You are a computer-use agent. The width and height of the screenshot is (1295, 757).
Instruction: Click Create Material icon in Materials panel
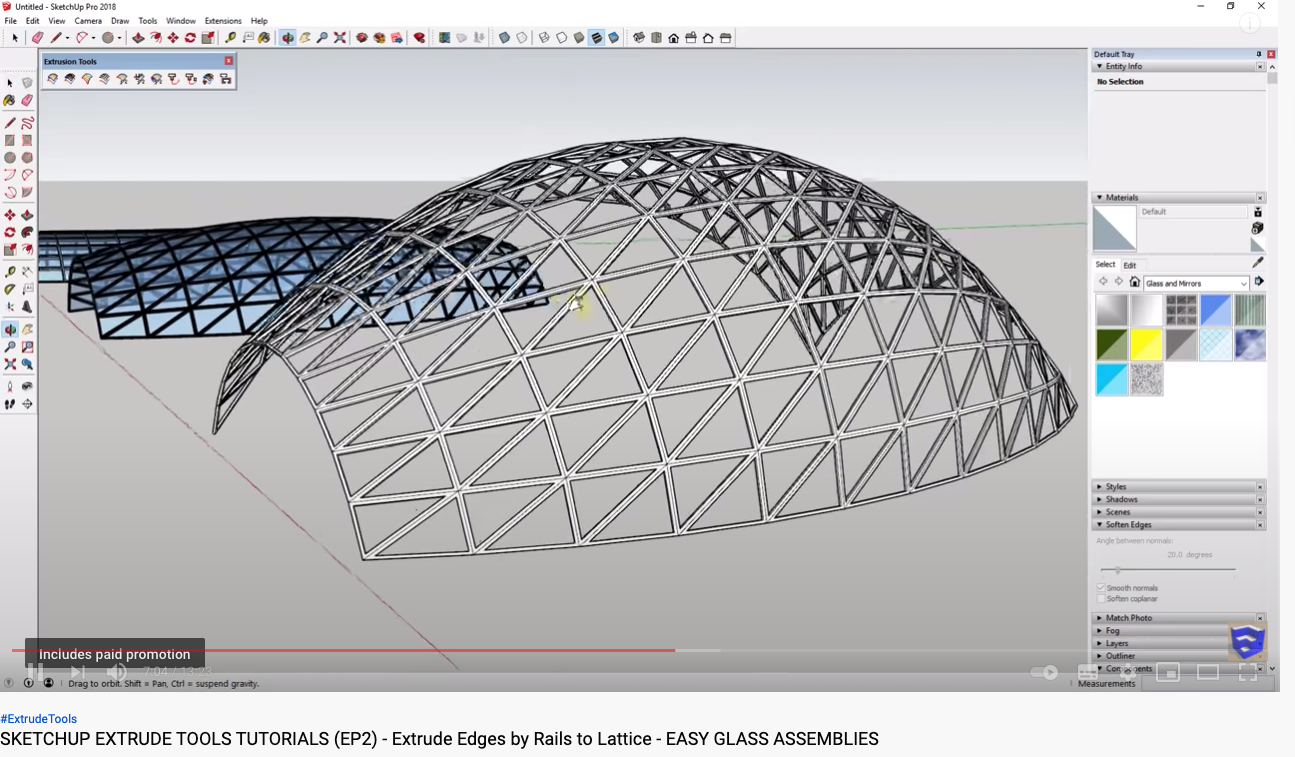pos(1258,228)
